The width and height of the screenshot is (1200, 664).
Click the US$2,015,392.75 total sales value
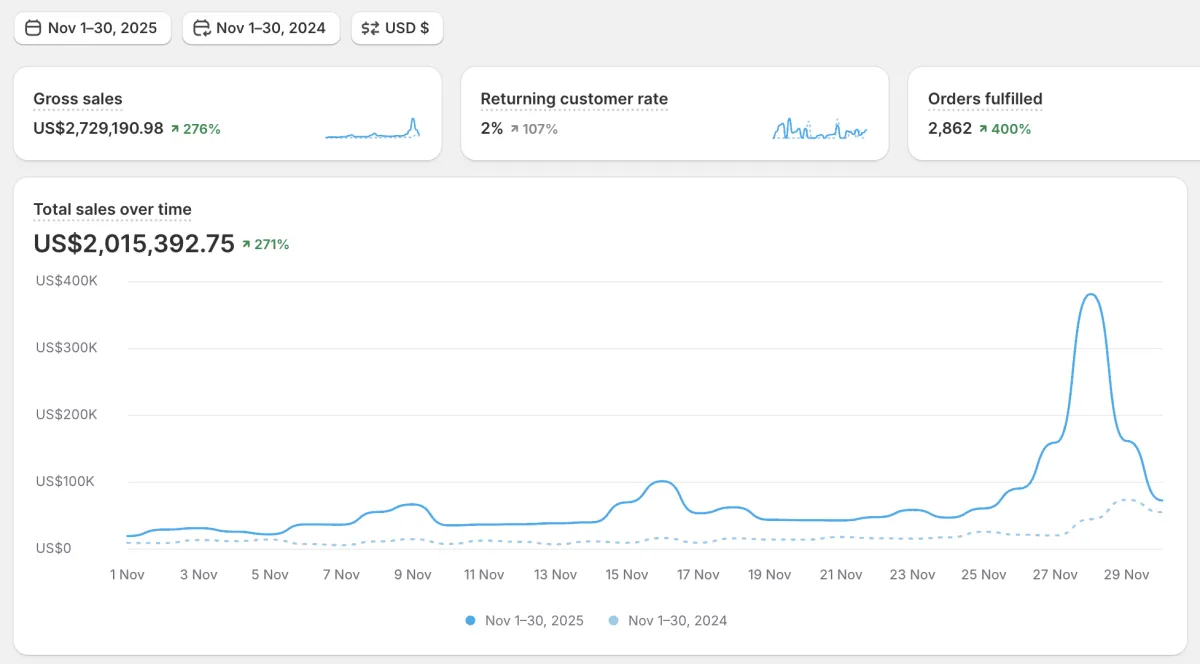click(134, 244)
